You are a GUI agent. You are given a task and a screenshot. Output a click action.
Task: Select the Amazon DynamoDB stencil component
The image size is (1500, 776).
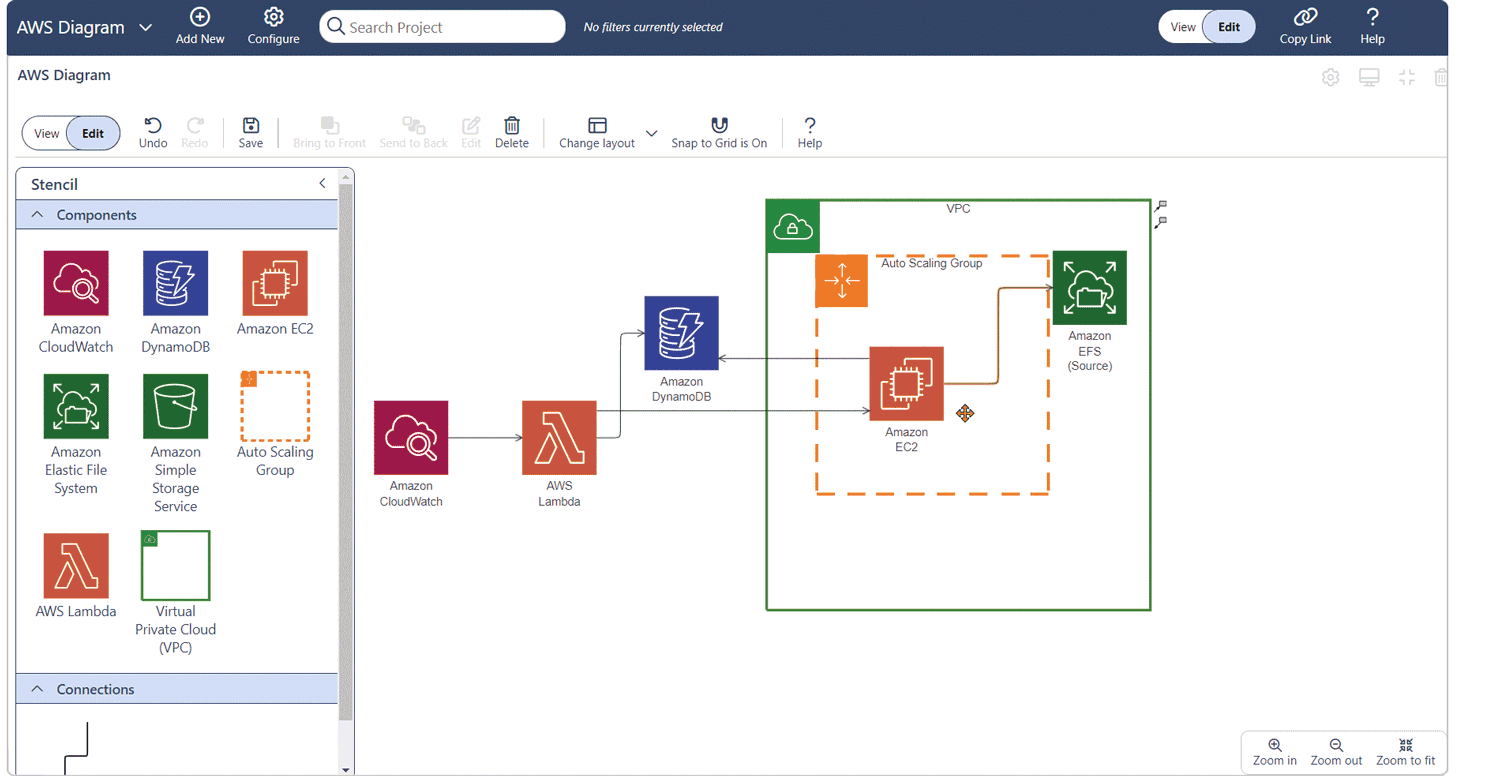click(x=175, y=283)
